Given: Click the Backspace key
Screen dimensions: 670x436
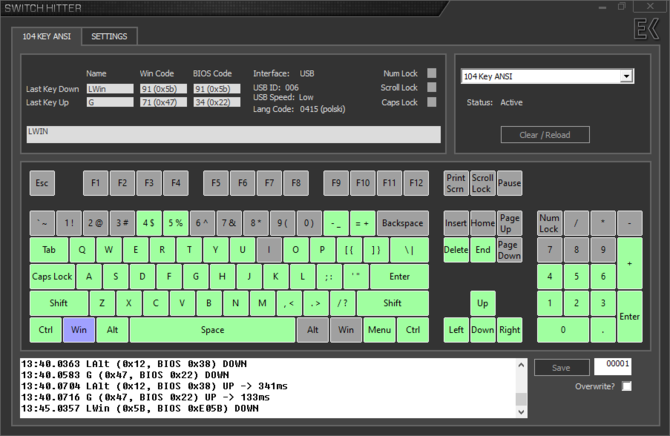Looking at the screenshot, I should click(x=403, y=223).
